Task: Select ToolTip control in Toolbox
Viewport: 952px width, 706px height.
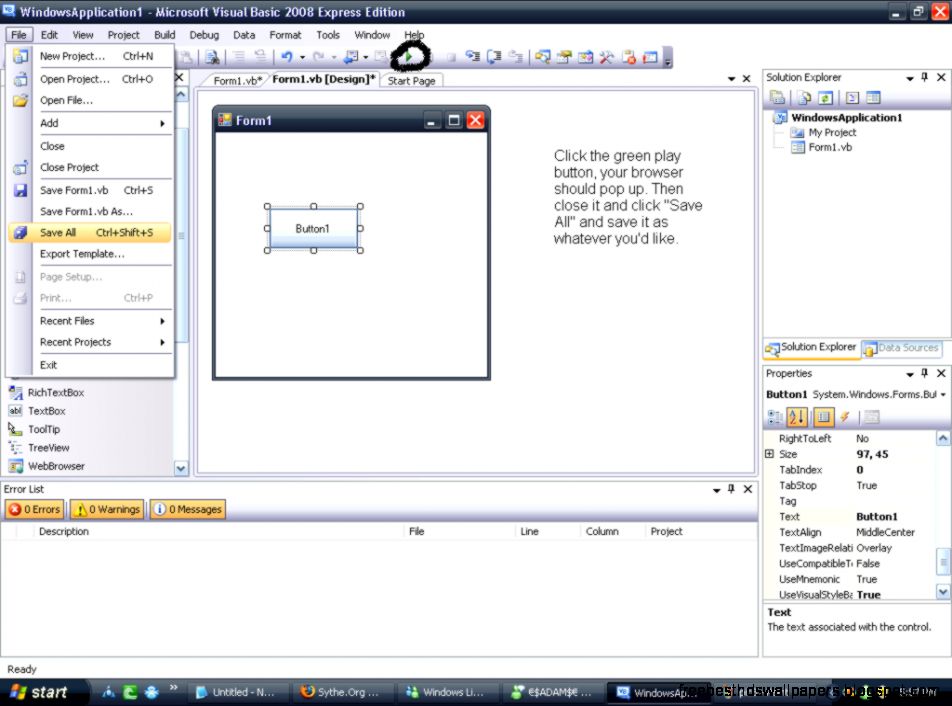Action: 35,430
